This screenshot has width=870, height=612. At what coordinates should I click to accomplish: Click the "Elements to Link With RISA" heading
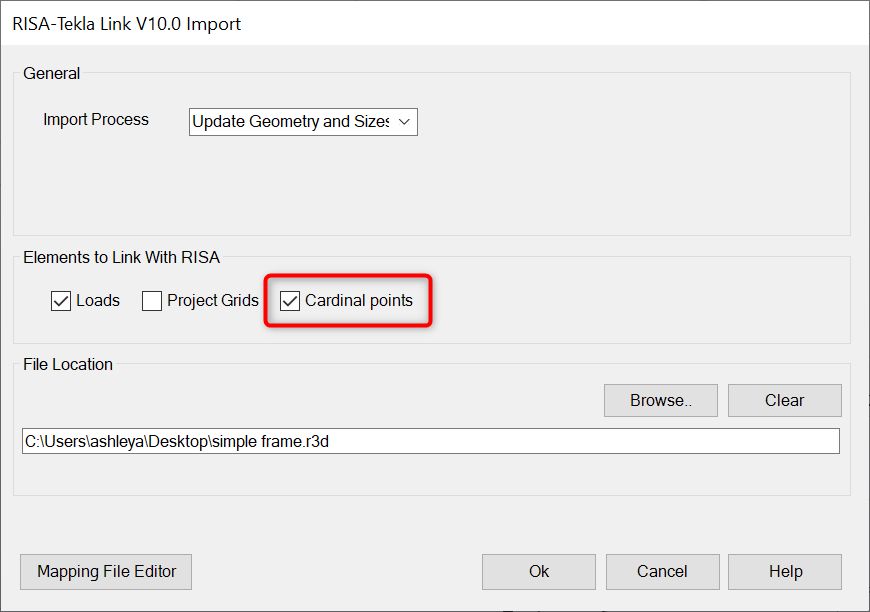click(122, 257)
